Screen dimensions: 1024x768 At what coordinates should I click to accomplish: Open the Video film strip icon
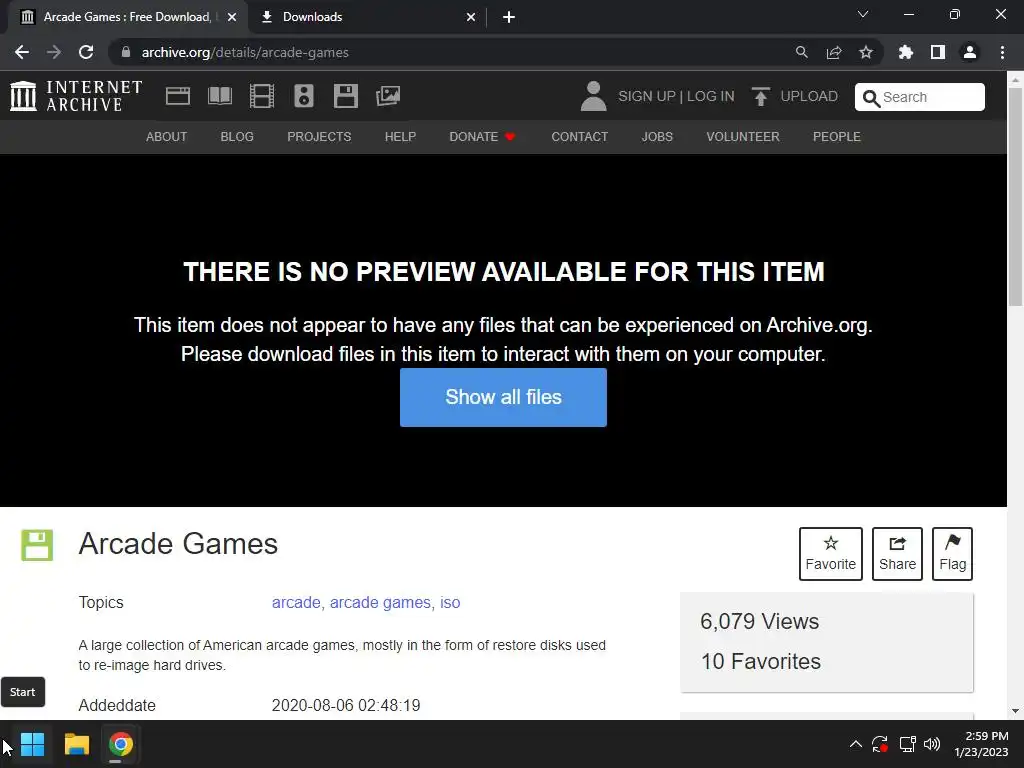click(262, 96)
